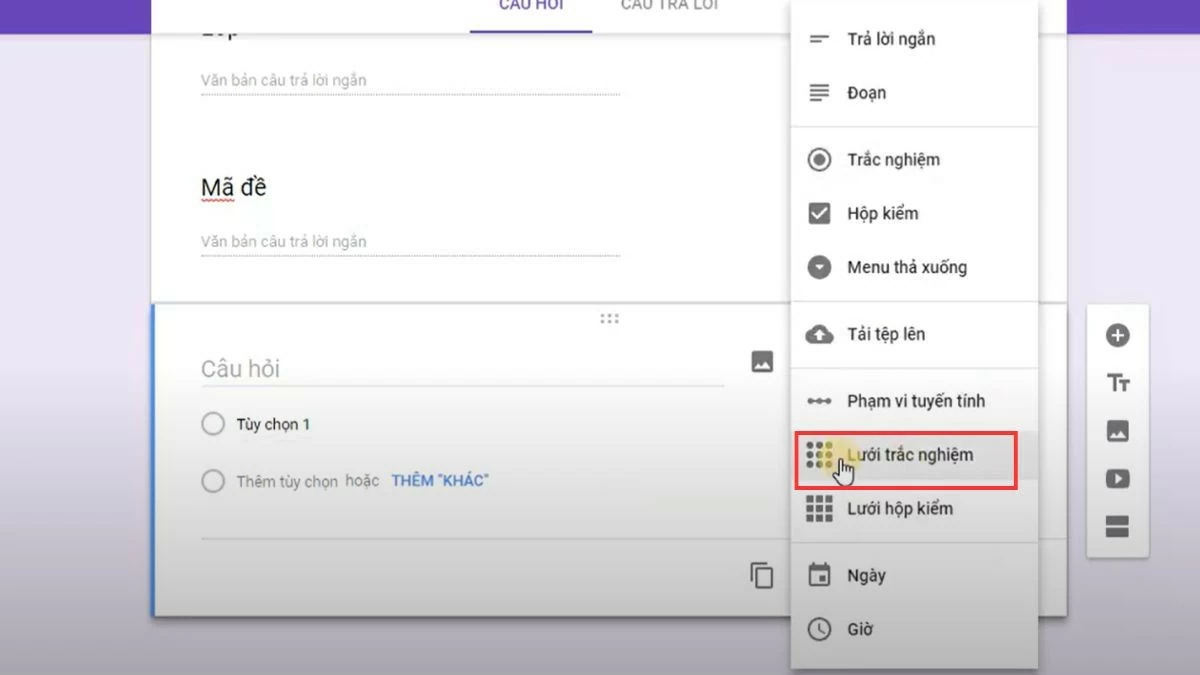Duplicate the question with the copy icon
1200x675 pixels.
pos(761,576)
